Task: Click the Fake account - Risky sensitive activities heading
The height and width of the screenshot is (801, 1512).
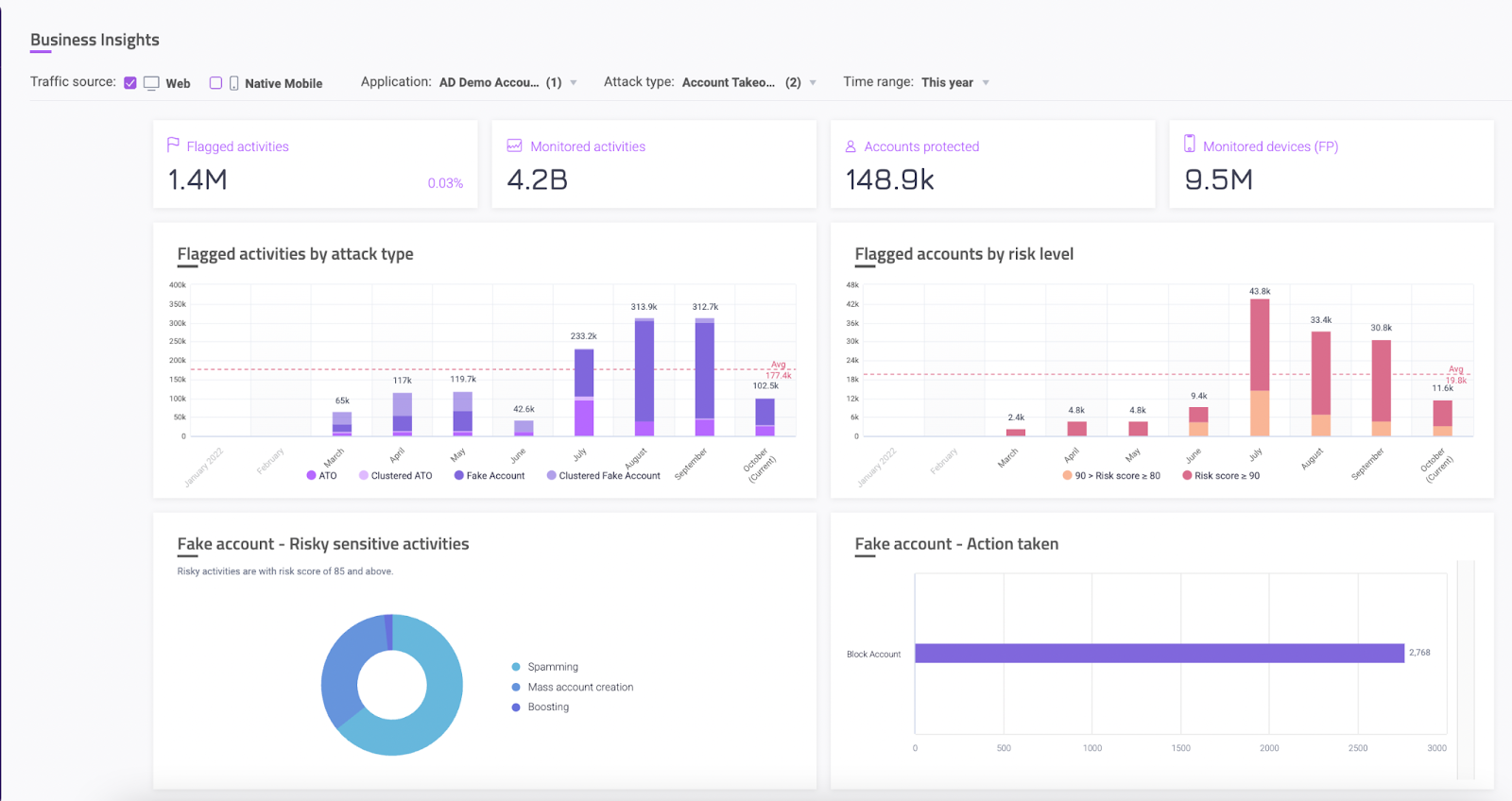Action: pyautogui.click(x=323, y=544)
